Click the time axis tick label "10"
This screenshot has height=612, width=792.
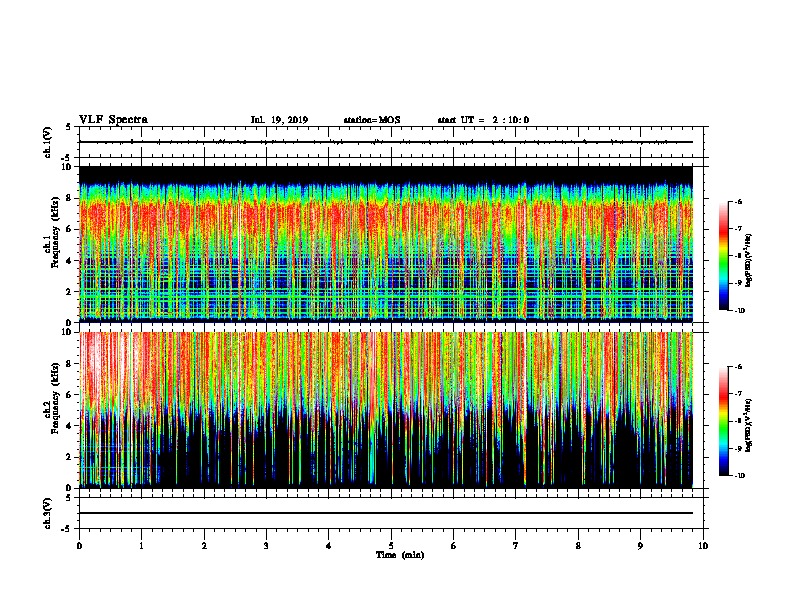[x=703, y=546]
